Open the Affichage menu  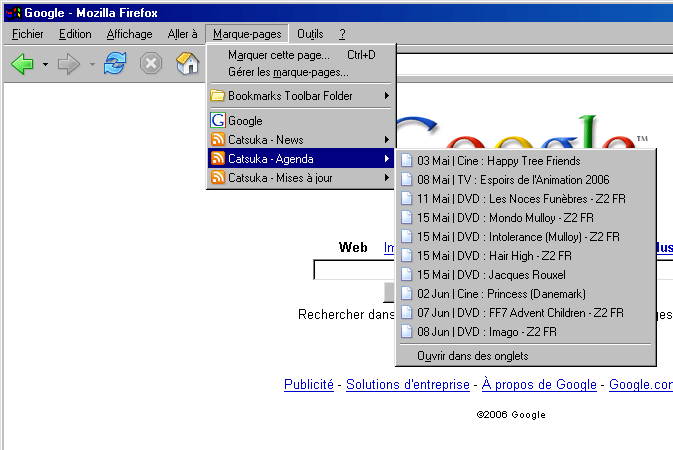point(129,34)
